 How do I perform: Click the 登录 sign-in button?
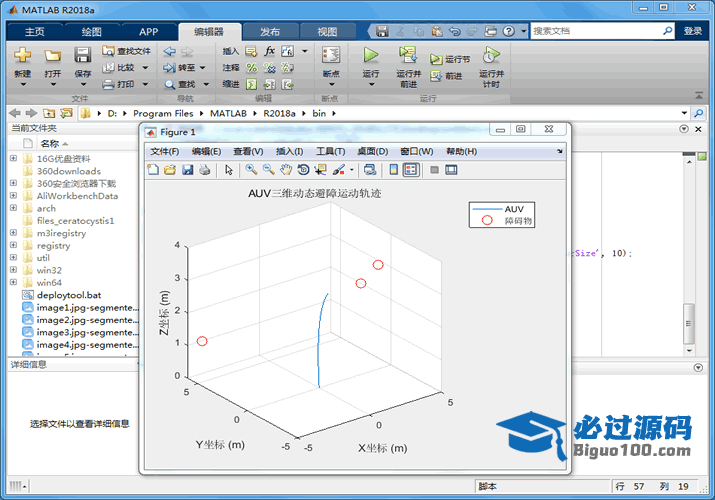coord(693,31)
